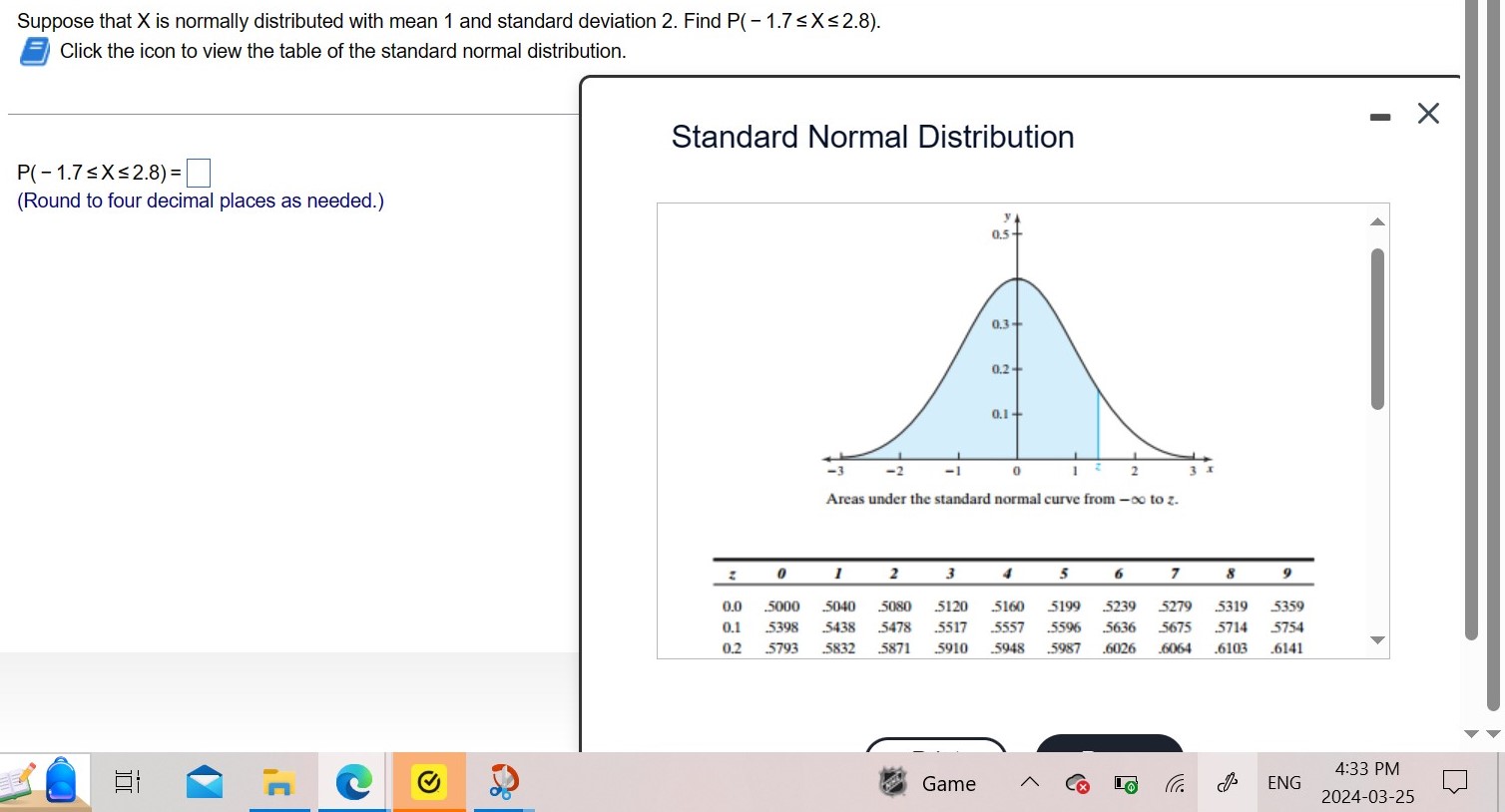Viewport: 1505px width, 812px height.
Task: Click the table panel's scroll-down arrow
Action: (1377, 640)
